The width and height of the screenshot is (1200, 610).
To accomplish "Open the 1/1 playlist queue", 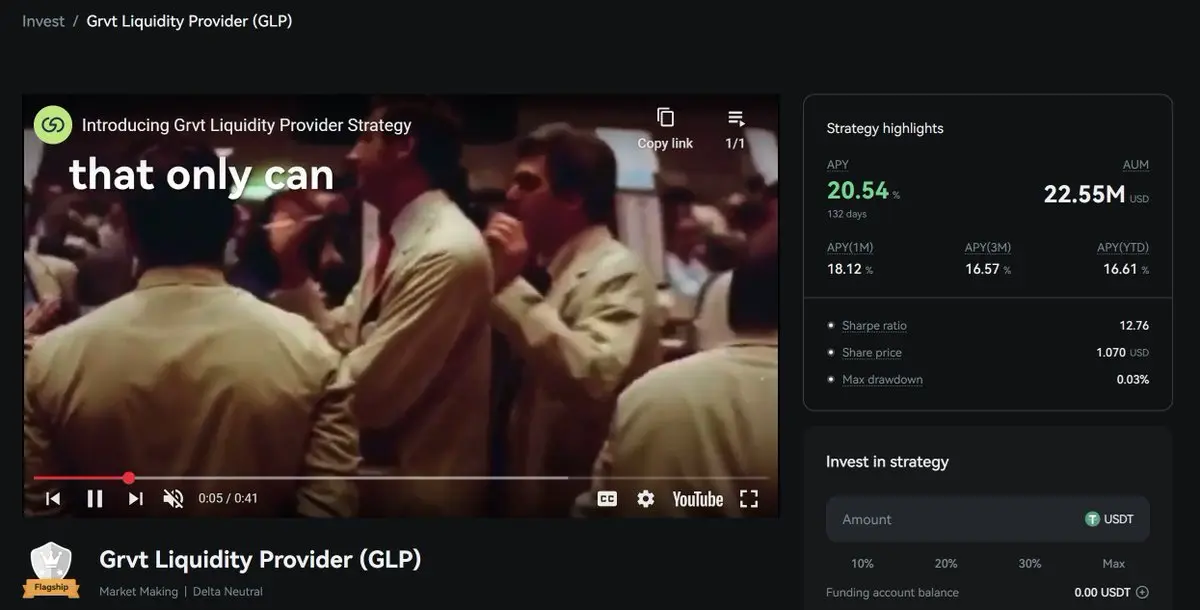I will tap(735, 129).
